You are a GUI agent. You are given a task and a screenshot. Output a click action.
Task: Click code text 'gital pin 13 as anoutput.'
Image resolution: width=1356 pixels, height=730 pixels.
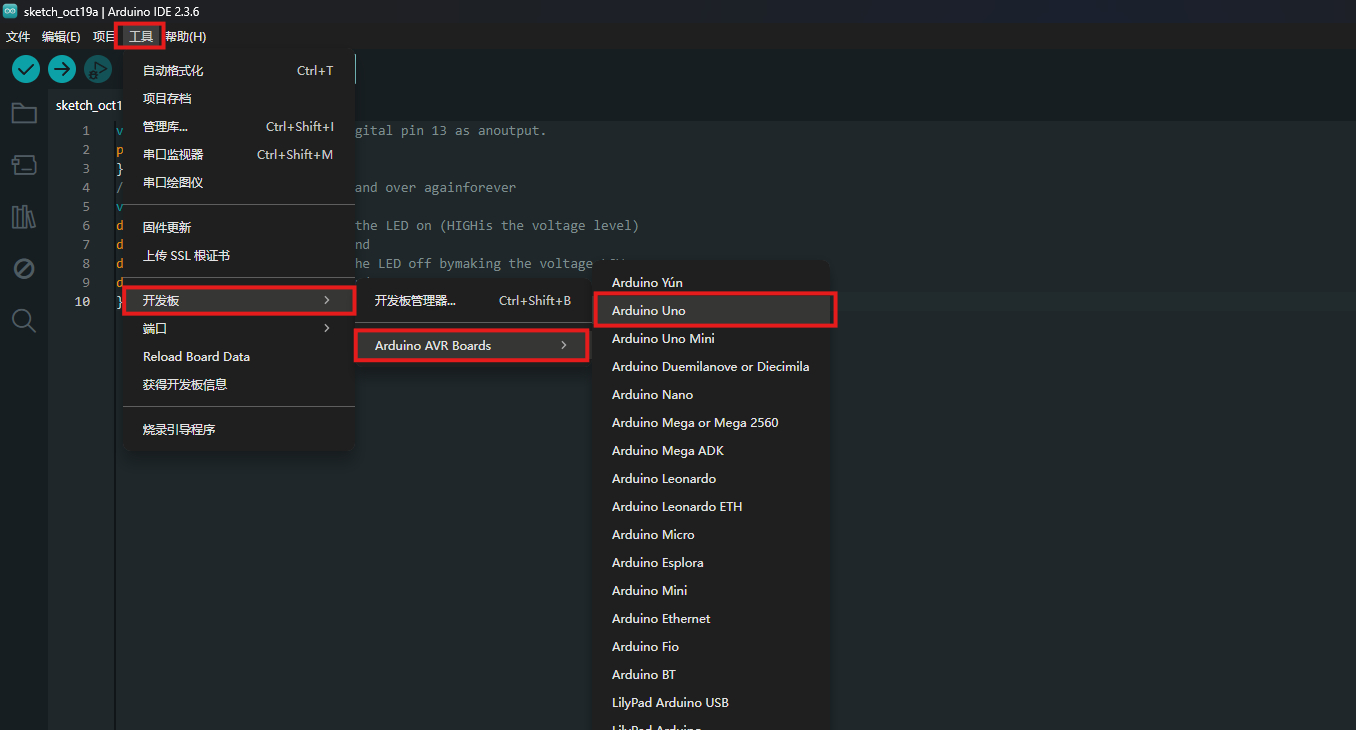coord(451,131)
